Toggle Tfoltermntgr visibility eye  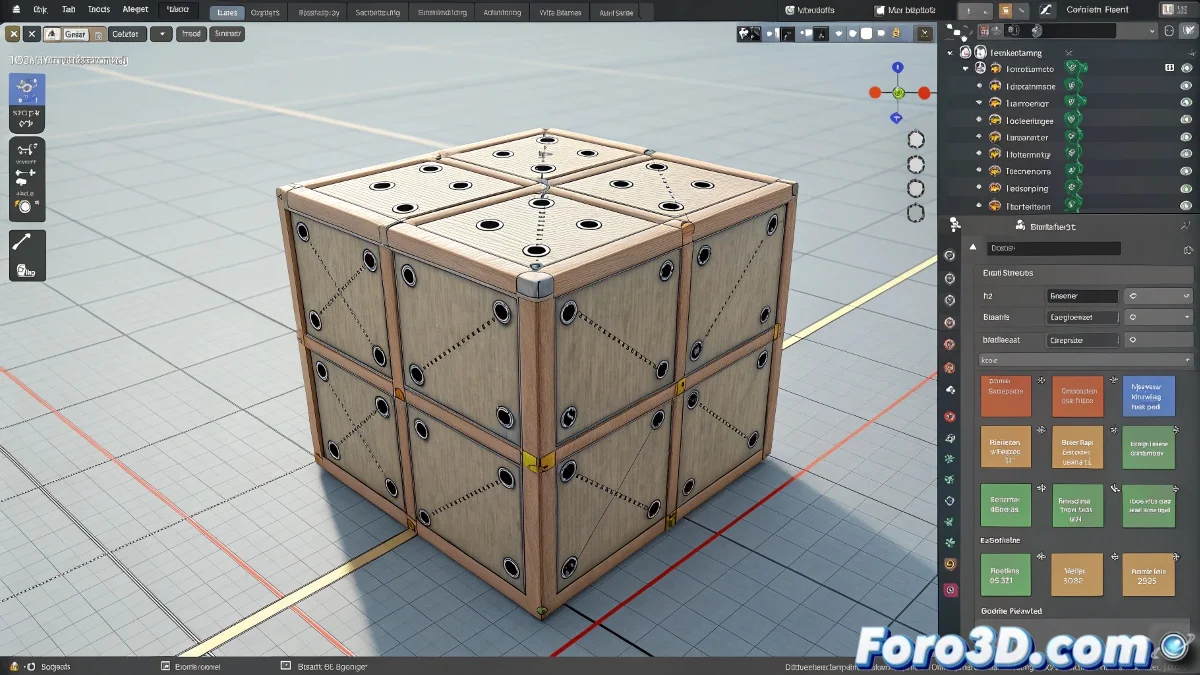click(x=1187, y=154)
